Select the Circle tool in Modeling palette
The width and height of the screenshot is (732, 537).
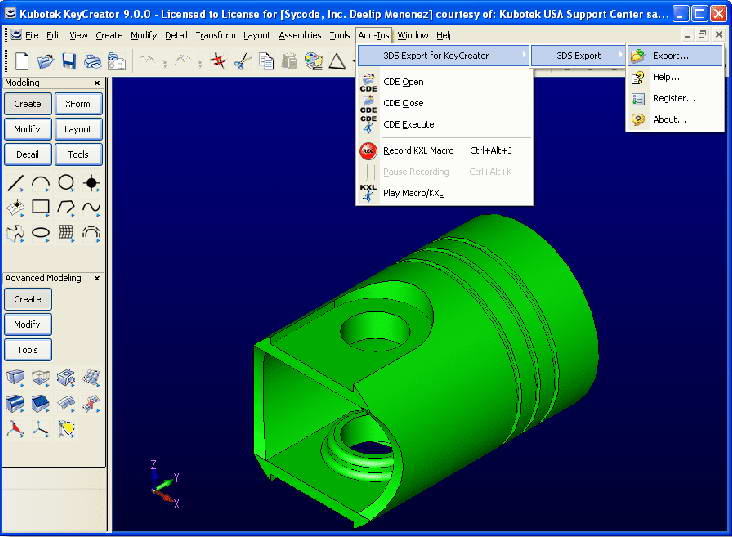(x=66, y=183)
